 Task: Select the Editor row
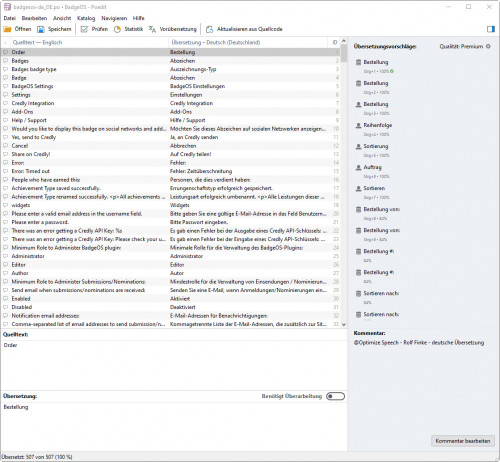point(171,265)
